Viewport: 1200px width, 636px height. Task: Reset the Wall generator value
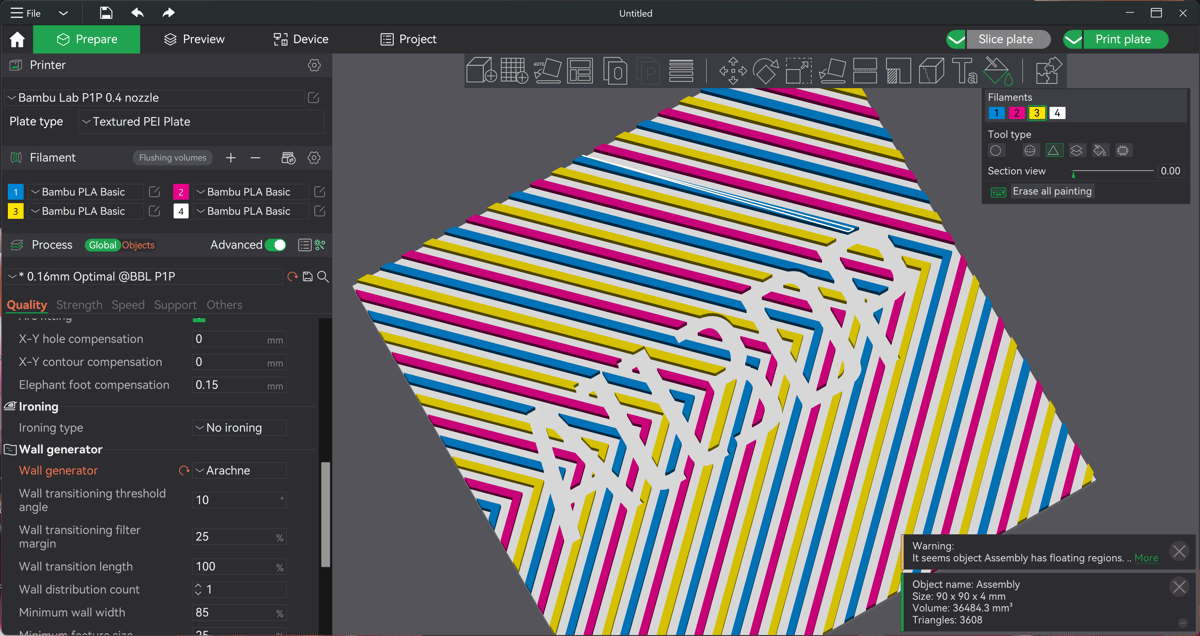(x=184, y=471)
